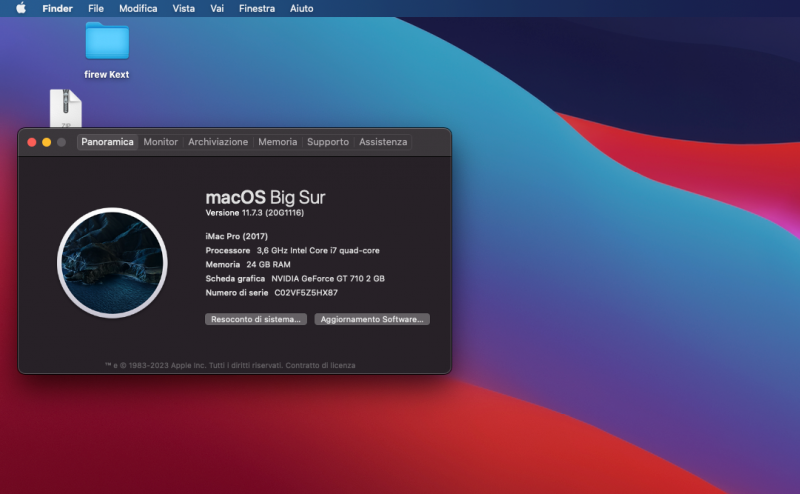Click the serial number C02VF5Z5HX87
The image size is (800, 494).
[x=306, y=292]
